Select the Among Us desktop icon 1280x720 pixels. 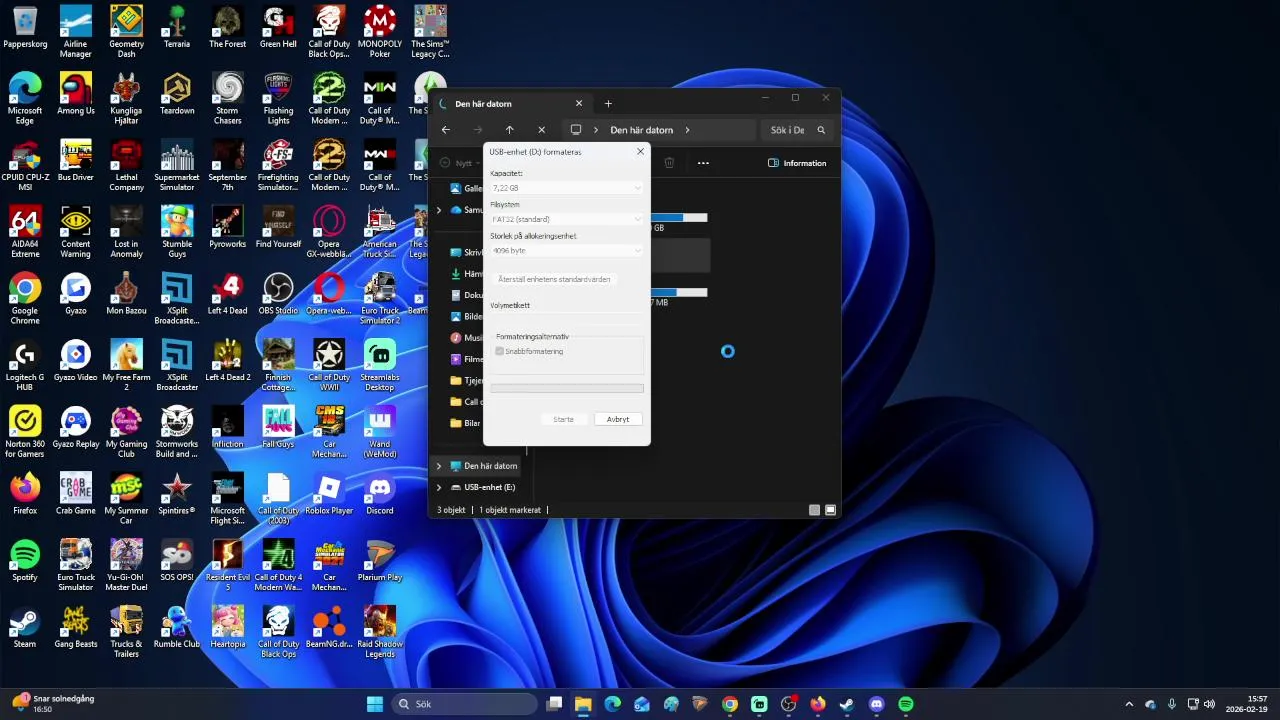[x=76, y=94]
